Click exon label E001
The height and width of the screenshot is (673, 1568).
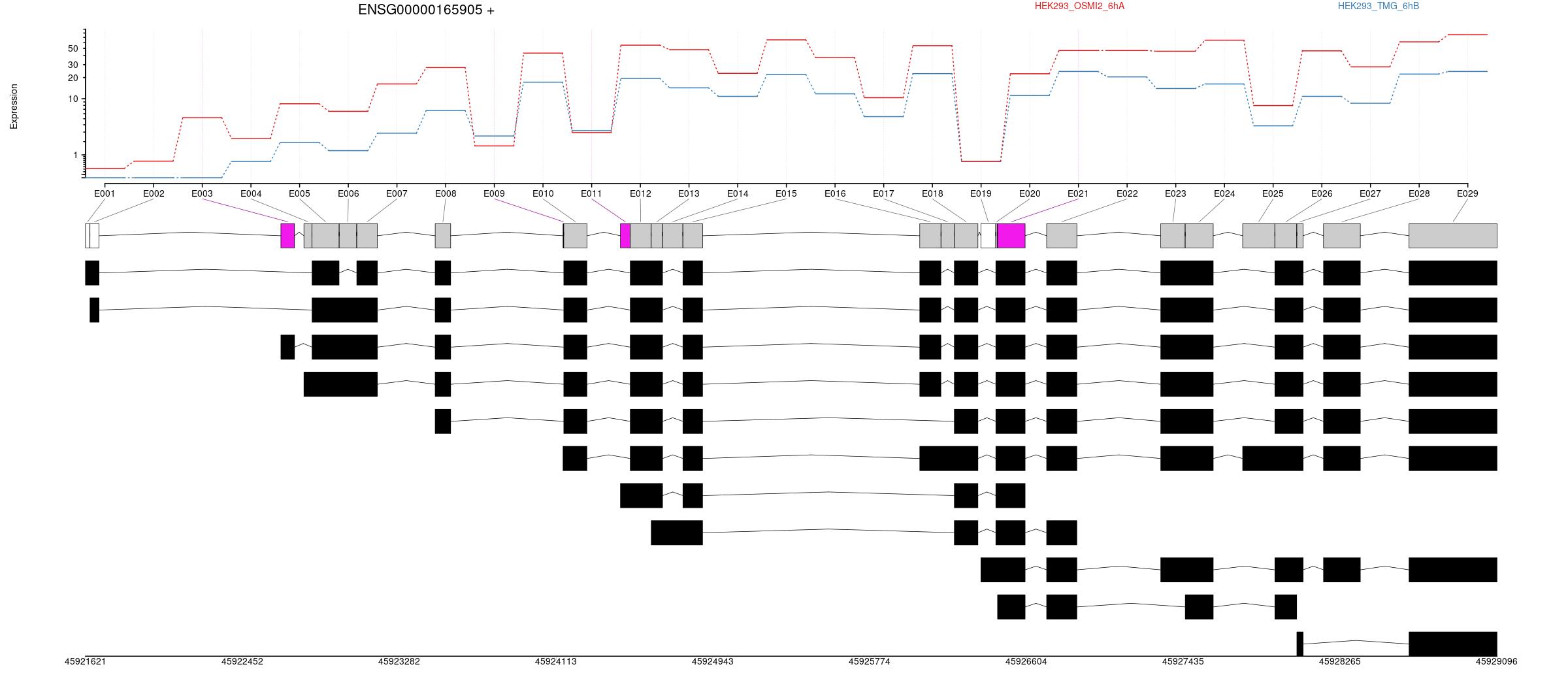pos(105,193)
